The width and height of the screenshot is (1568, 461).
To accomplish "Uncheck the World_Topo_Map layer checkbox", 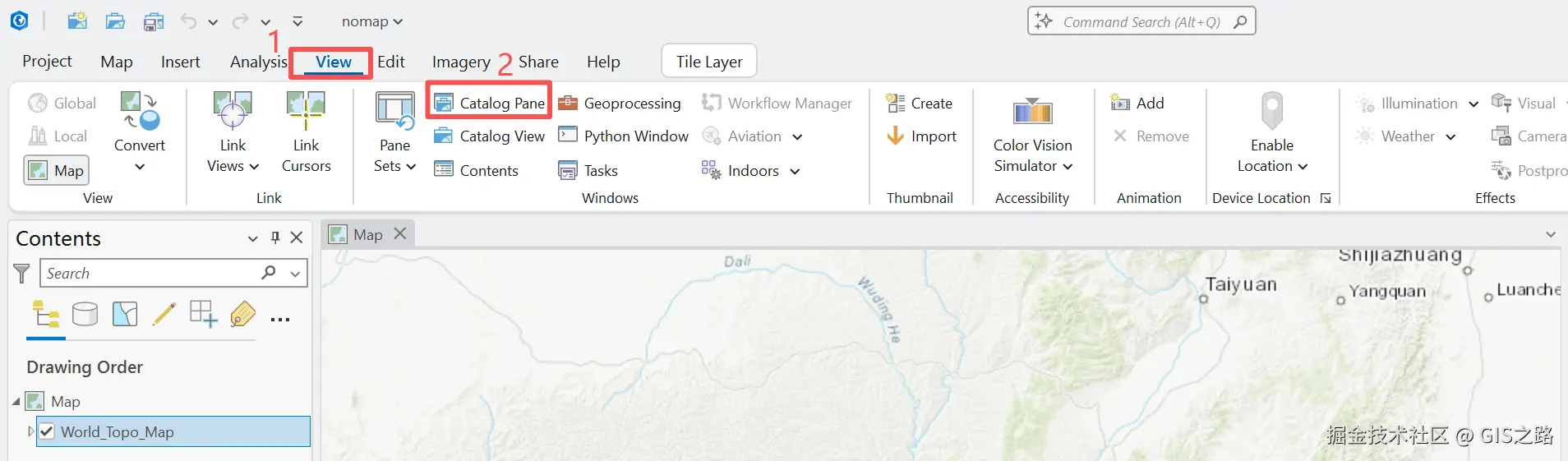I will point(47,431).
